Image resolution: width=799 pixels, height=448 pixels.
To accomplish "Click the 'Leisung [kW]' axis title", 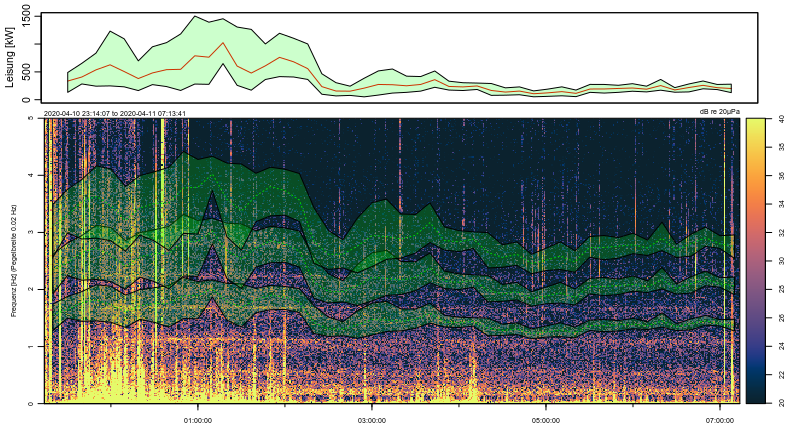I will (10, 57).
